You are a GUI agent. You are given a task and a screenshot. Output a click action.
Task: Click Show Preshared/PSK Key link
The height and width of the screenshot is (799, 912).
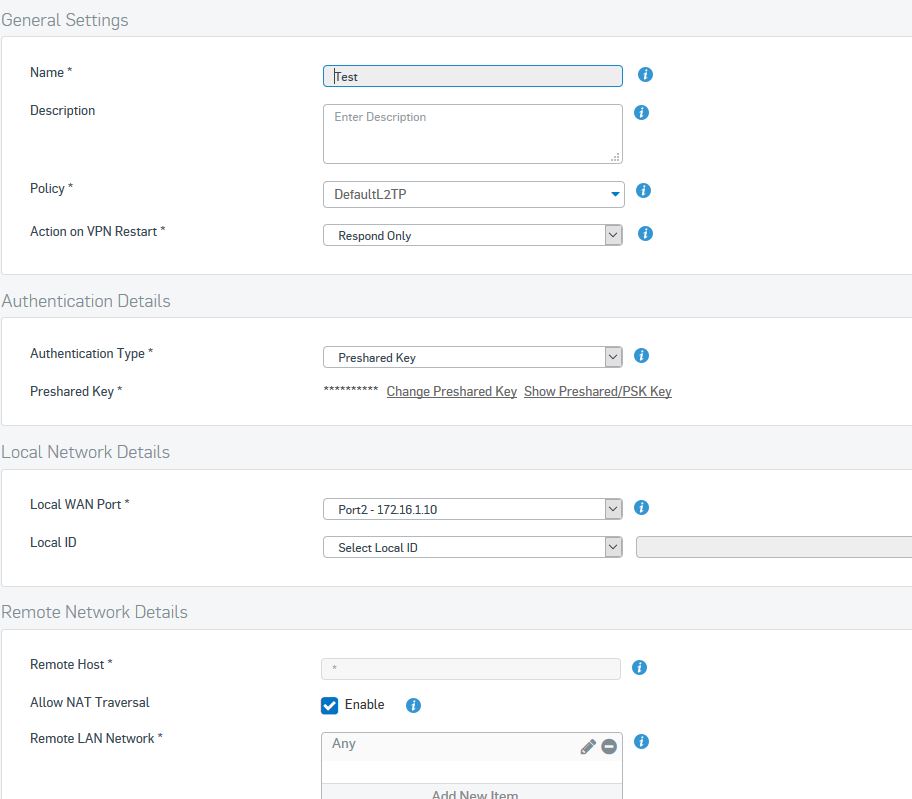pos(597,391)
